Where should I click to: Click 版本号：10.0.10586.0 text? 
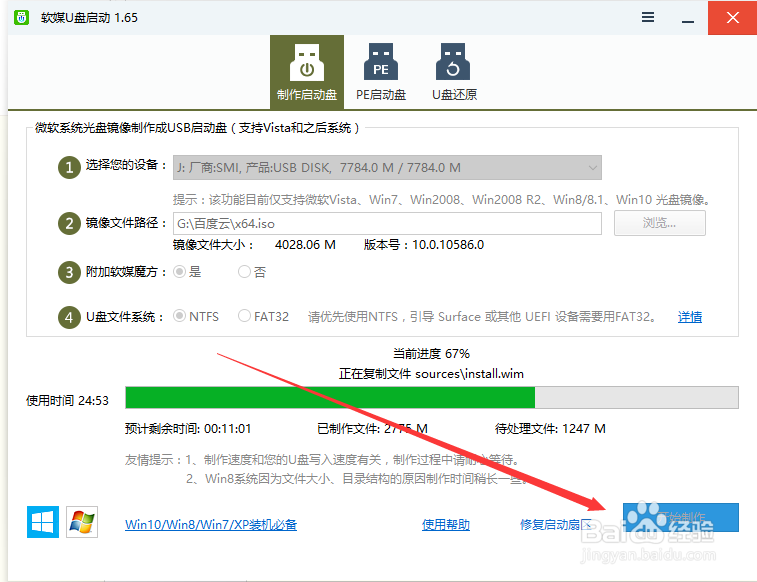(x=424, y=245)
